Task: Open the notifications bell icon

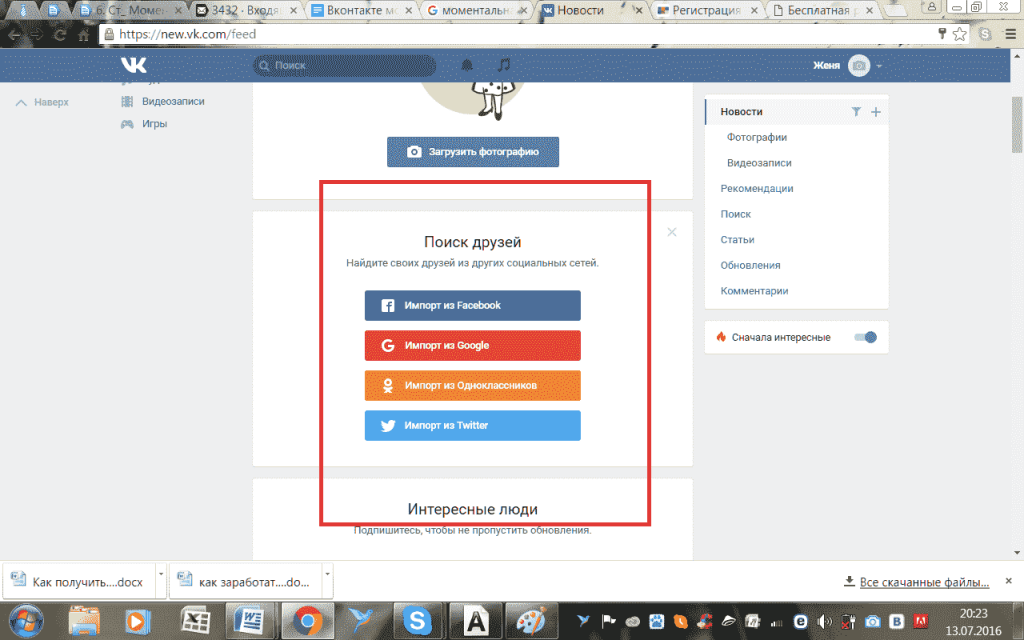Action: click(467, 65)
